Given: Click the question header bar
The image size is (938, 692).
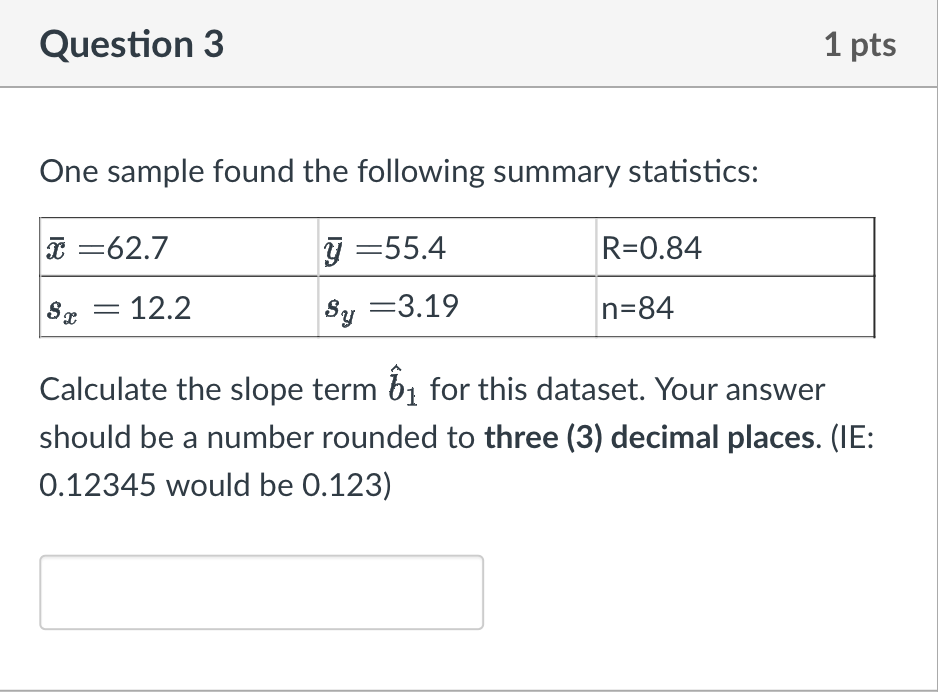Looking at the screenshot, I should [469, 44].
